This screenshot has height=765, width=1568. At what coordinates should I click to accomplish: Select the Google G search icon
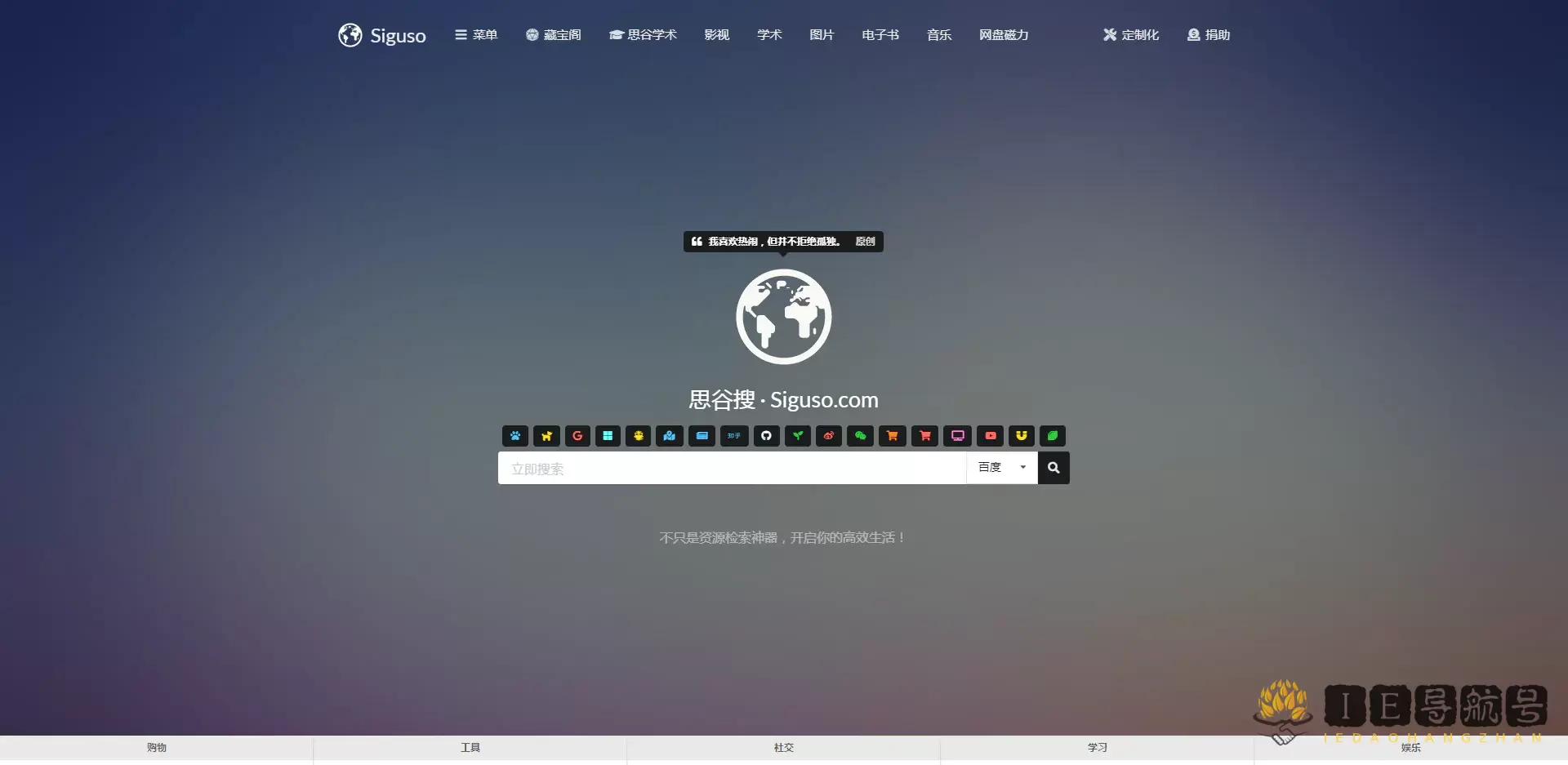tap(577, 436)
